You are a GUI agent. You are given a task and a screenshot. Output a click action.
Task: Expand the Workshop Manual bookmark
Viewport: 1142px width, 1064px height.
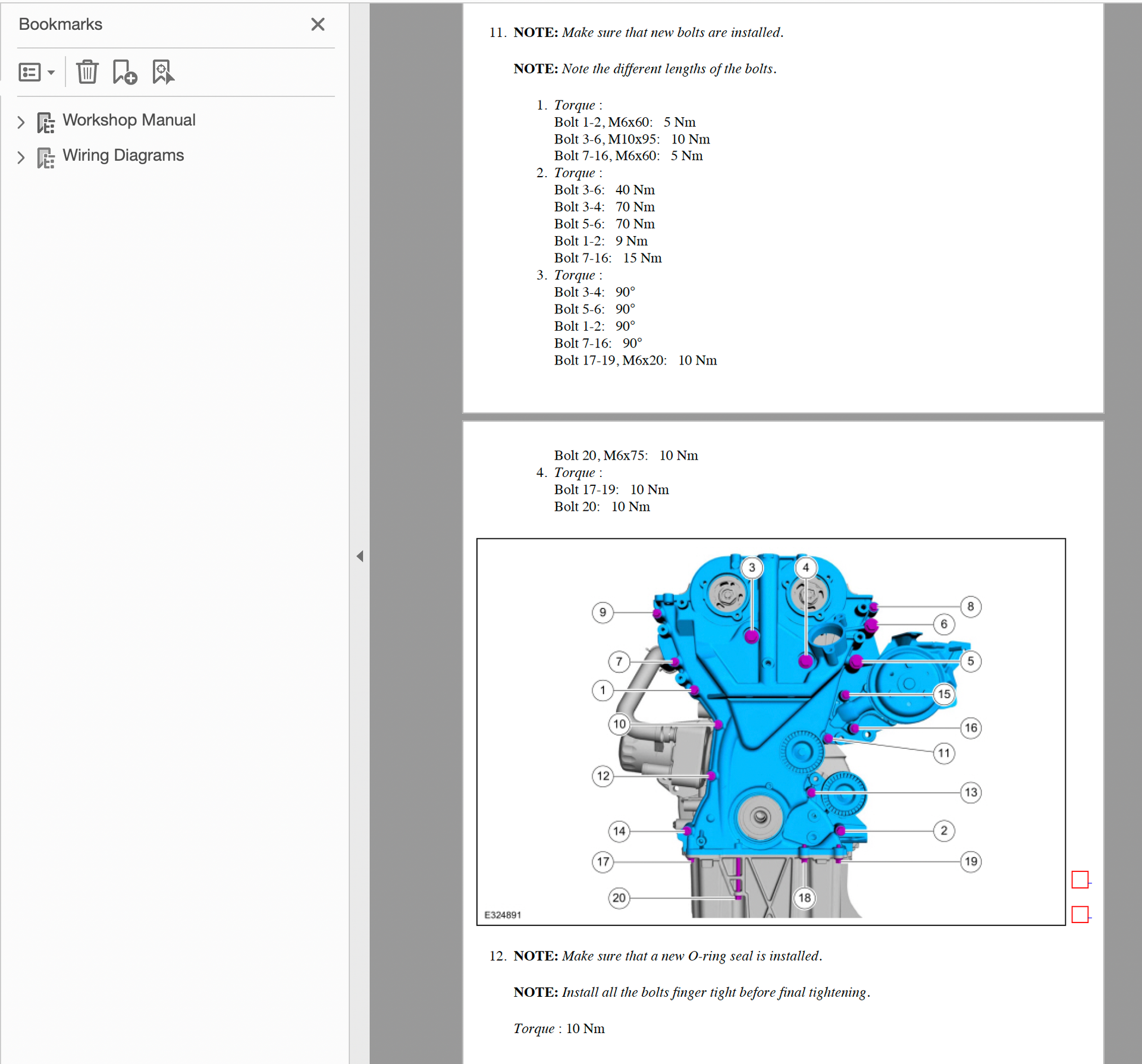(21, 122)
